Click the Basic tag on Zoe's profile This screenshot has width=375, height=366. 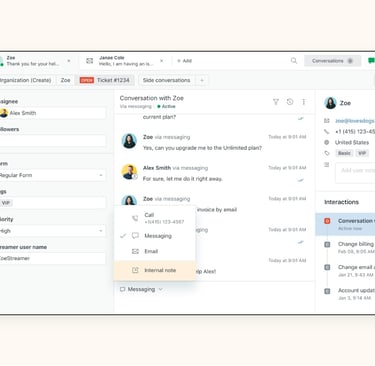[344, 153]
